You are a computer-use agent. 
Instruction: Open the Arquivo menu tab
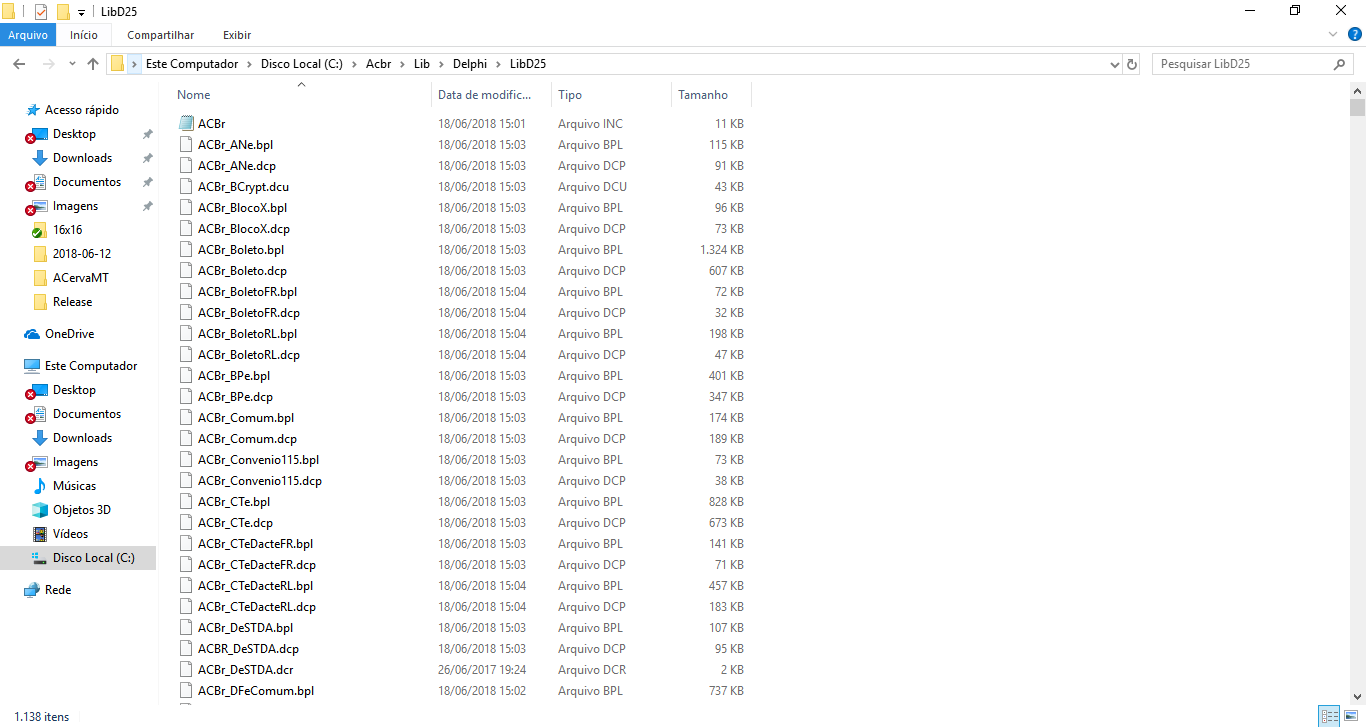28,35
